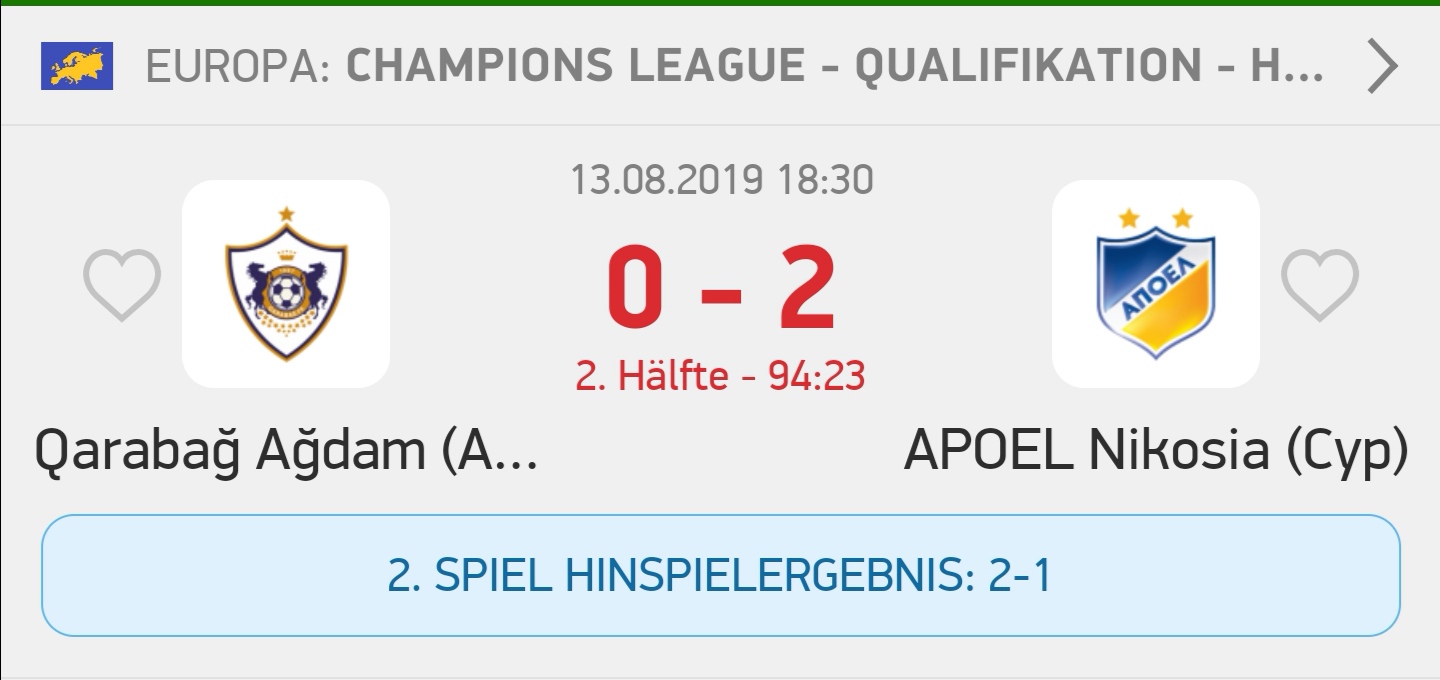Open the APOEL shield crest
The image size is (1440, 680).
point(1156,284)
